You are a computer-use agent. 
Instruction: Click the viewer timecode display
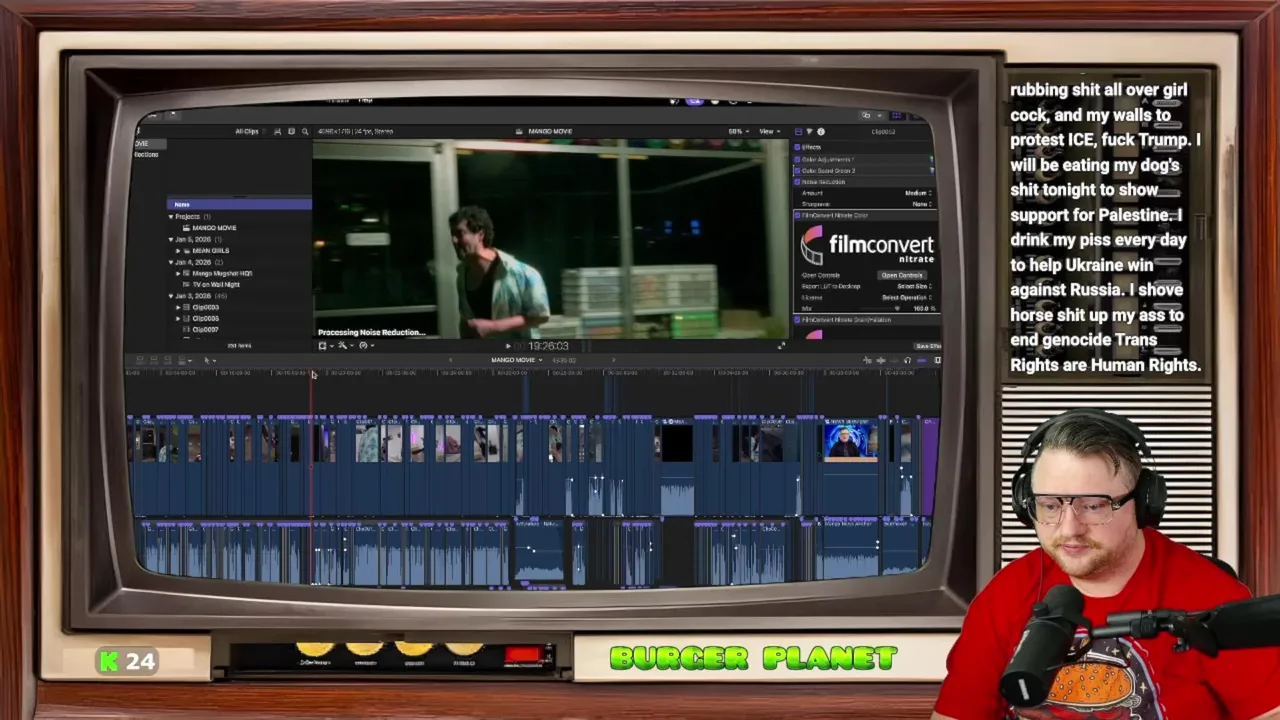[548, 346]
